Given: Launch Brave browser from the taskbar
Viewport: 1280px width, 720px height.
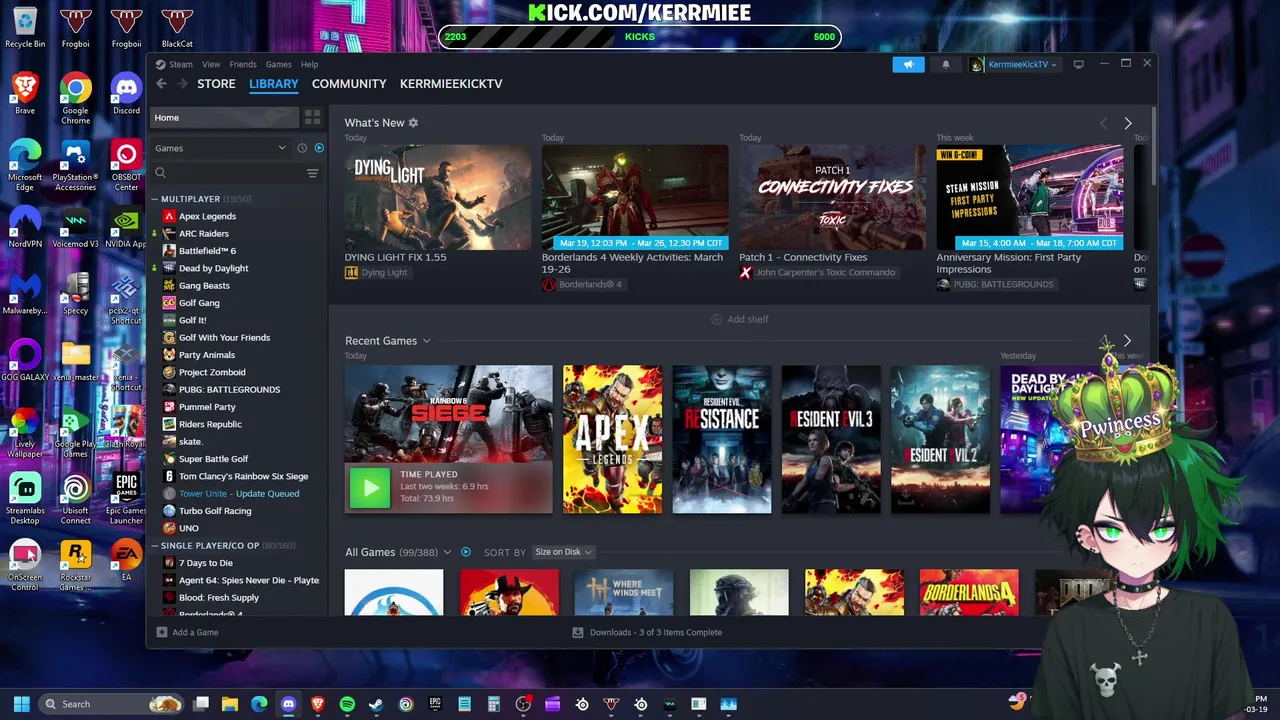Looking at the screenshot, I should click(318, 704).
